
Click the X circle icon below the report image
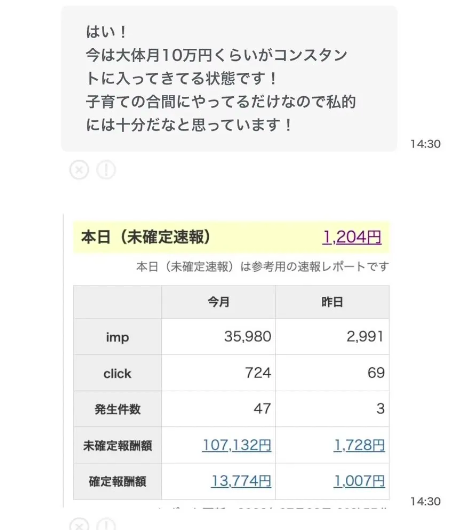tap(79, 523)
